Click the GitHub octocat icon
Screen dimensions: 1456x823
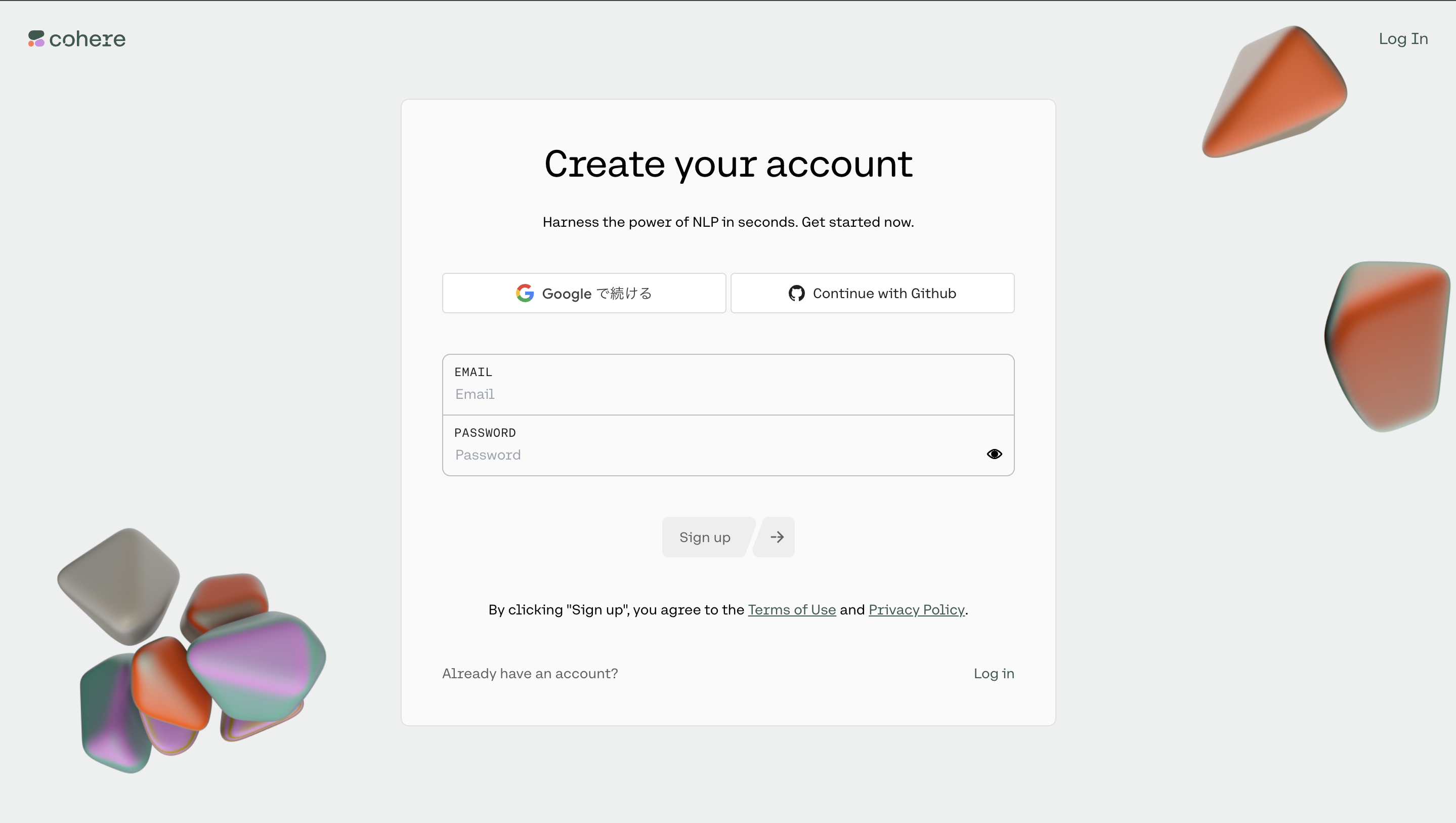(796, 293)
